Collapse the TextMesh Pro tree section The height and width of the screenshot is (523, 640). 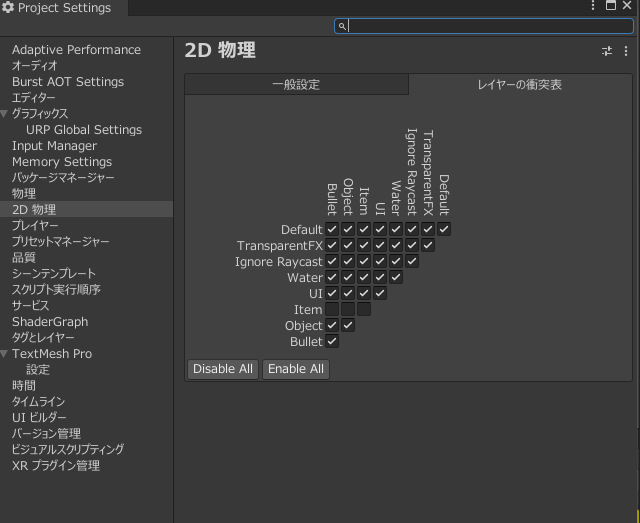click(x=4, y=354)
